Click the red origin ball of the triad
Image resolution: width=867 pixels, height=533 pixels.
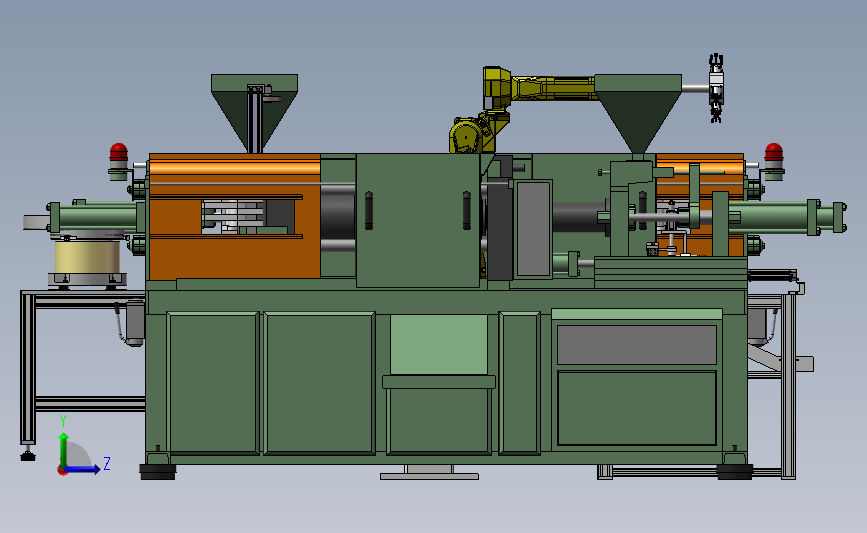coord(62,471)
